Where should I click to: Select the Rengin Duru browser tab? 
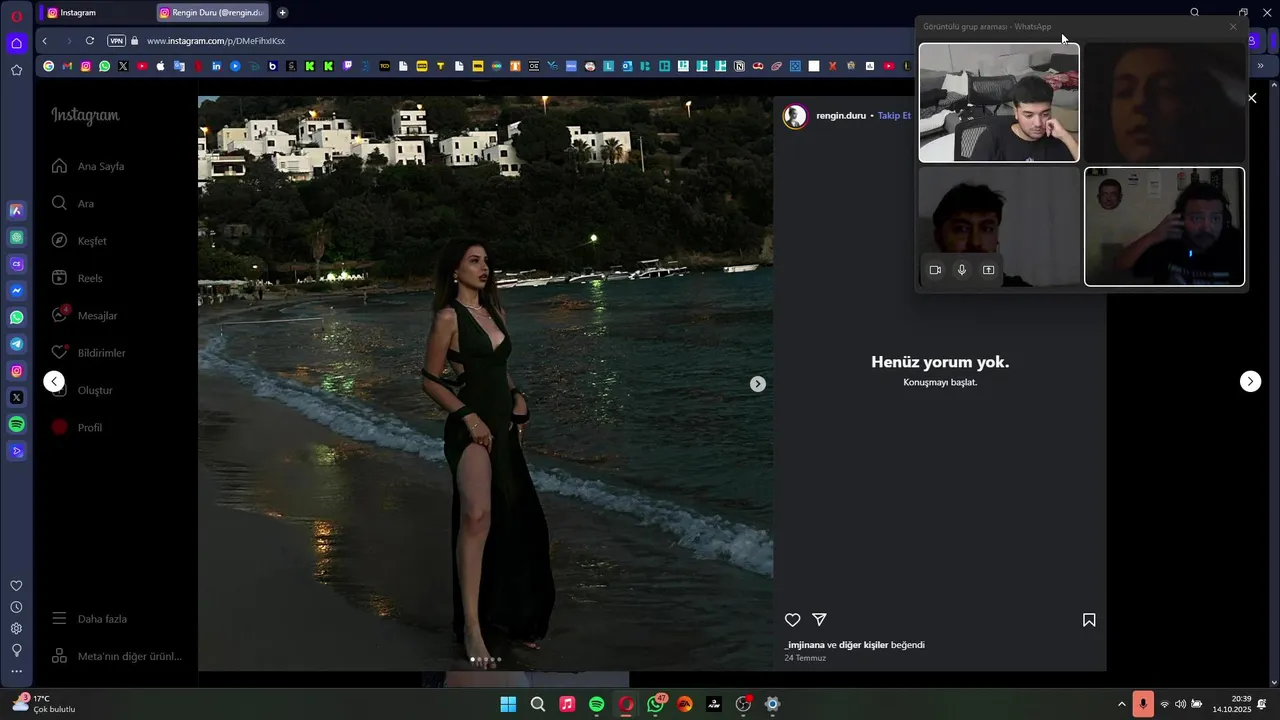[x=212, y=13]
